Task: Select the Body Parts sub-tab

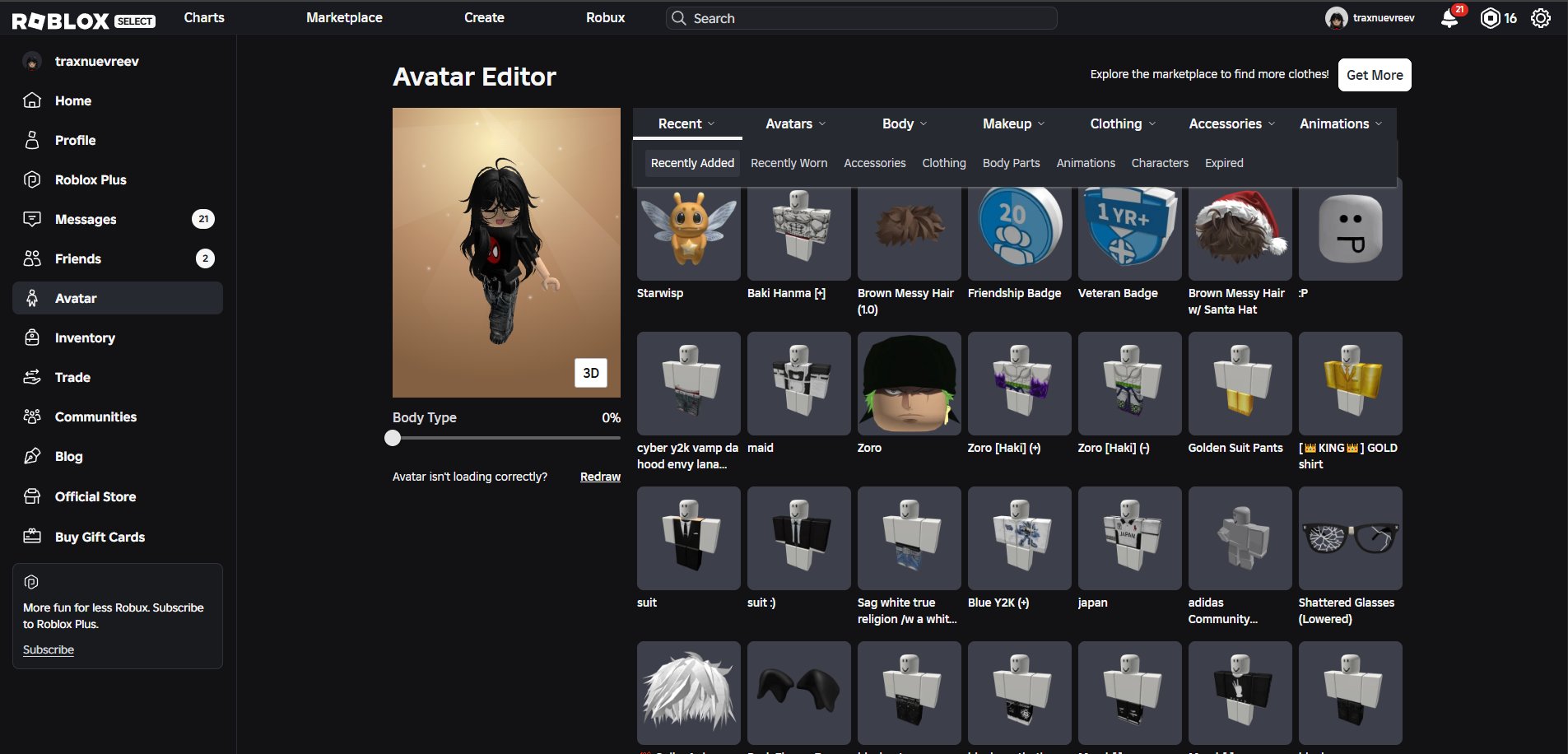Action: click(x=1011, y=163)
